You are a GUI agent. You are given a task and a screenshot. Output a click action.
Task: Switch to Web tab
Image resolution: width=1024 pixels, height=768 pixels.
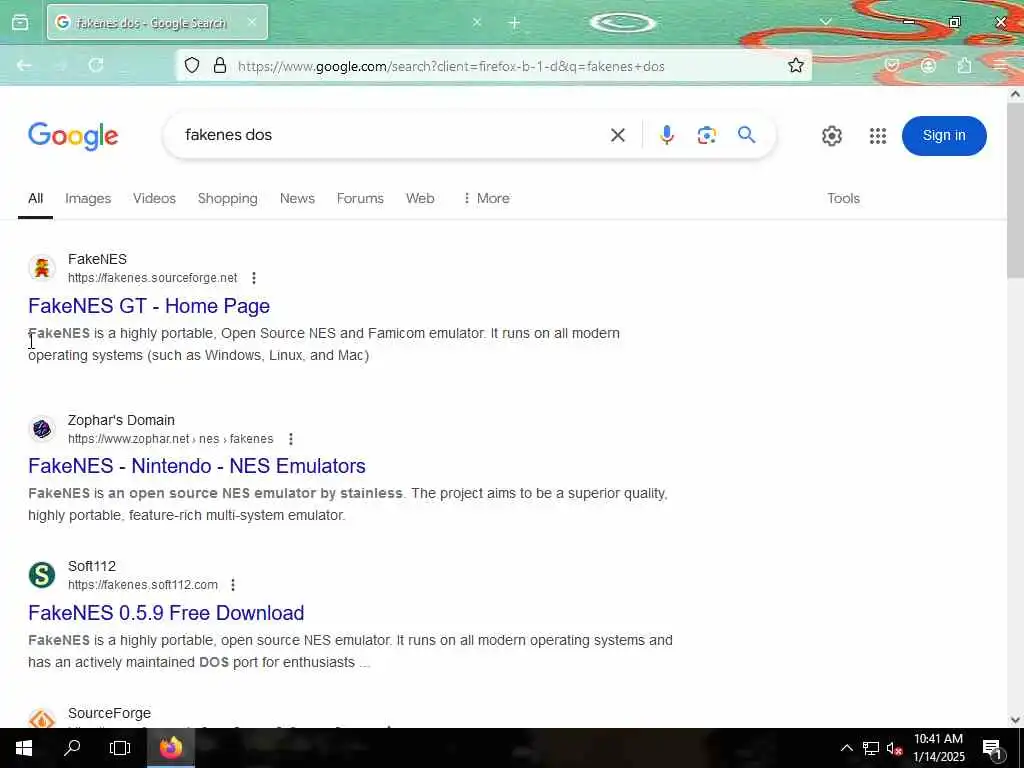coord(420,199)
